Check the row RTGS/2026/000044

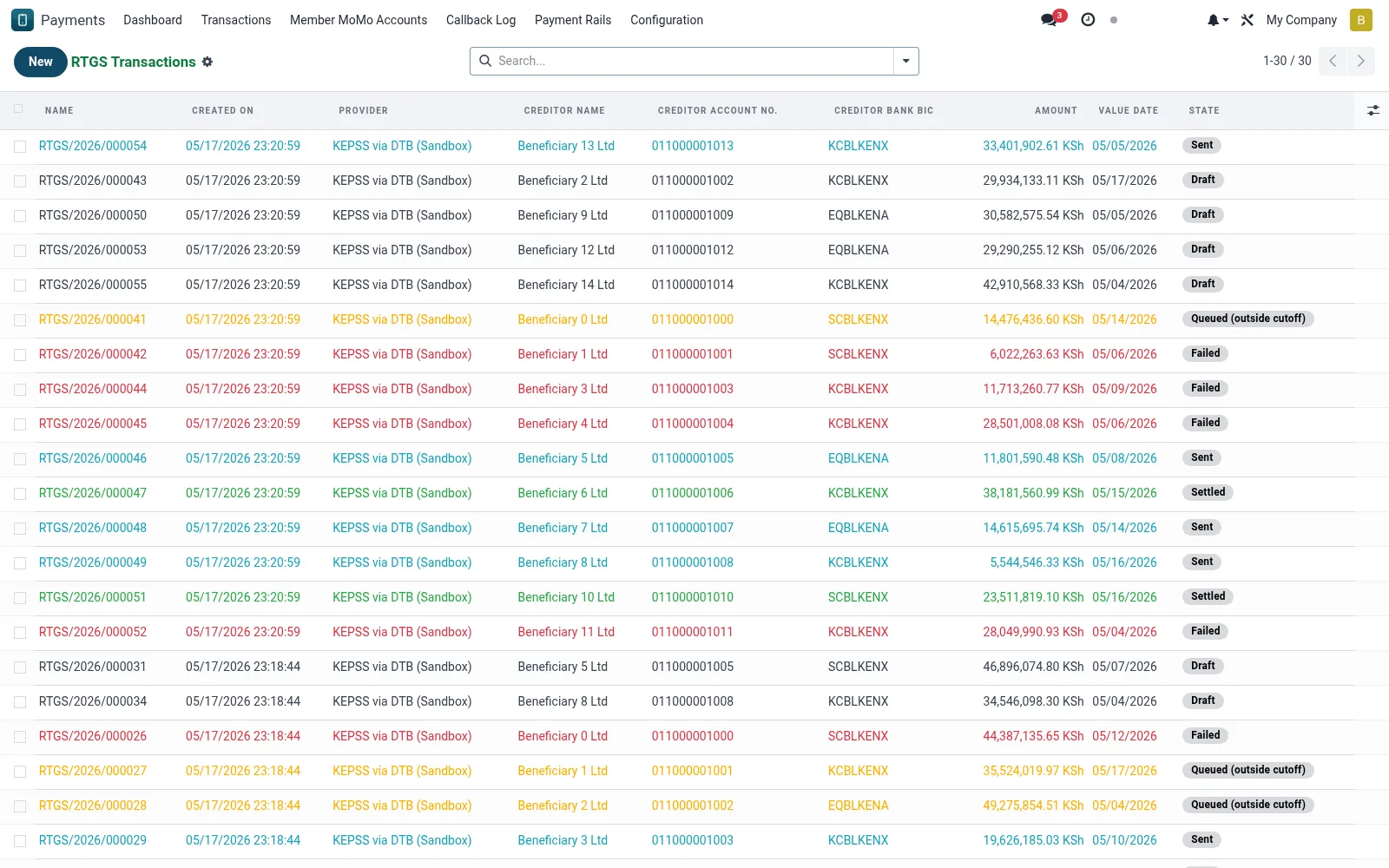coord(20,390)
